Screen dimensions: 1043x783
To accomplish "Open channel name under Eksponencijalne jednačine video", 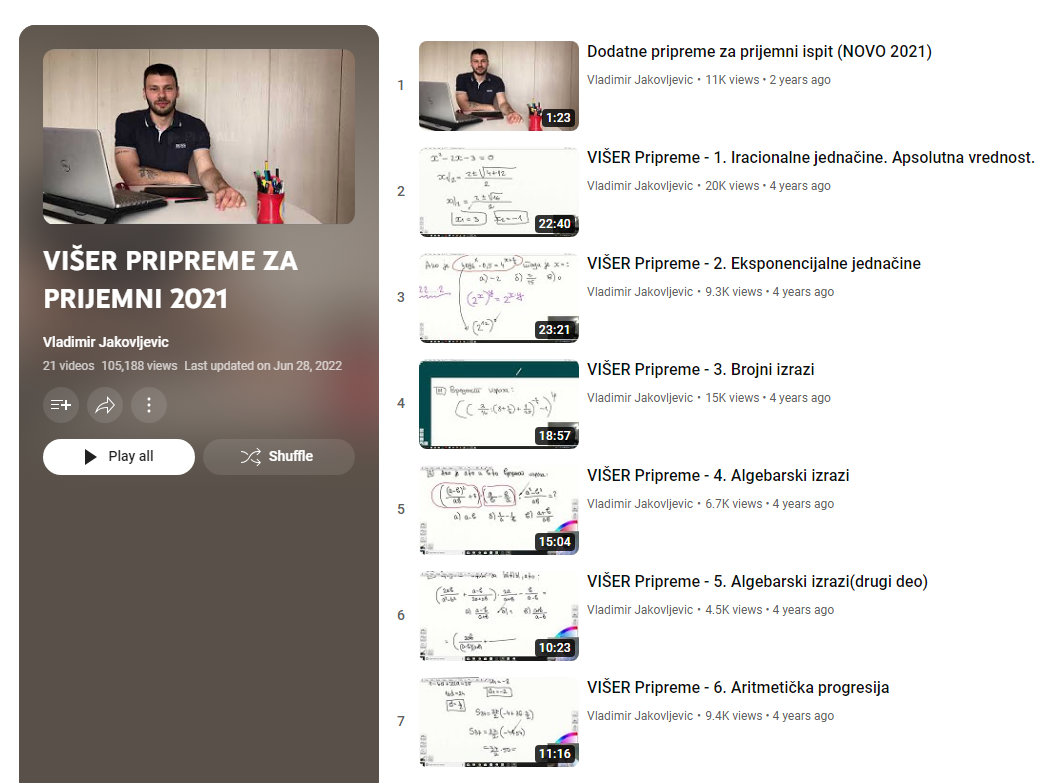I will click(640, 292).
